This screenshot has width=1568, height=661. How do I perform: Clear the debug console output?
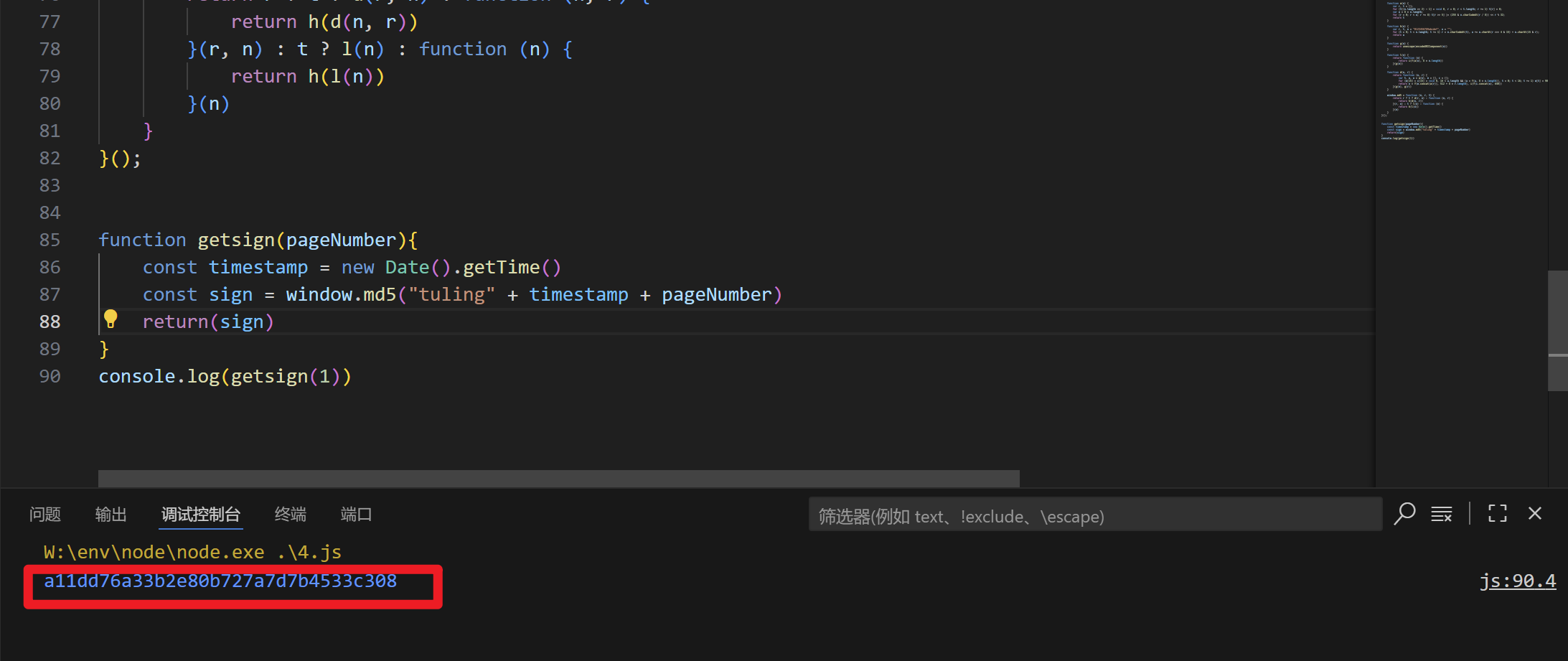pos(1442,514)
